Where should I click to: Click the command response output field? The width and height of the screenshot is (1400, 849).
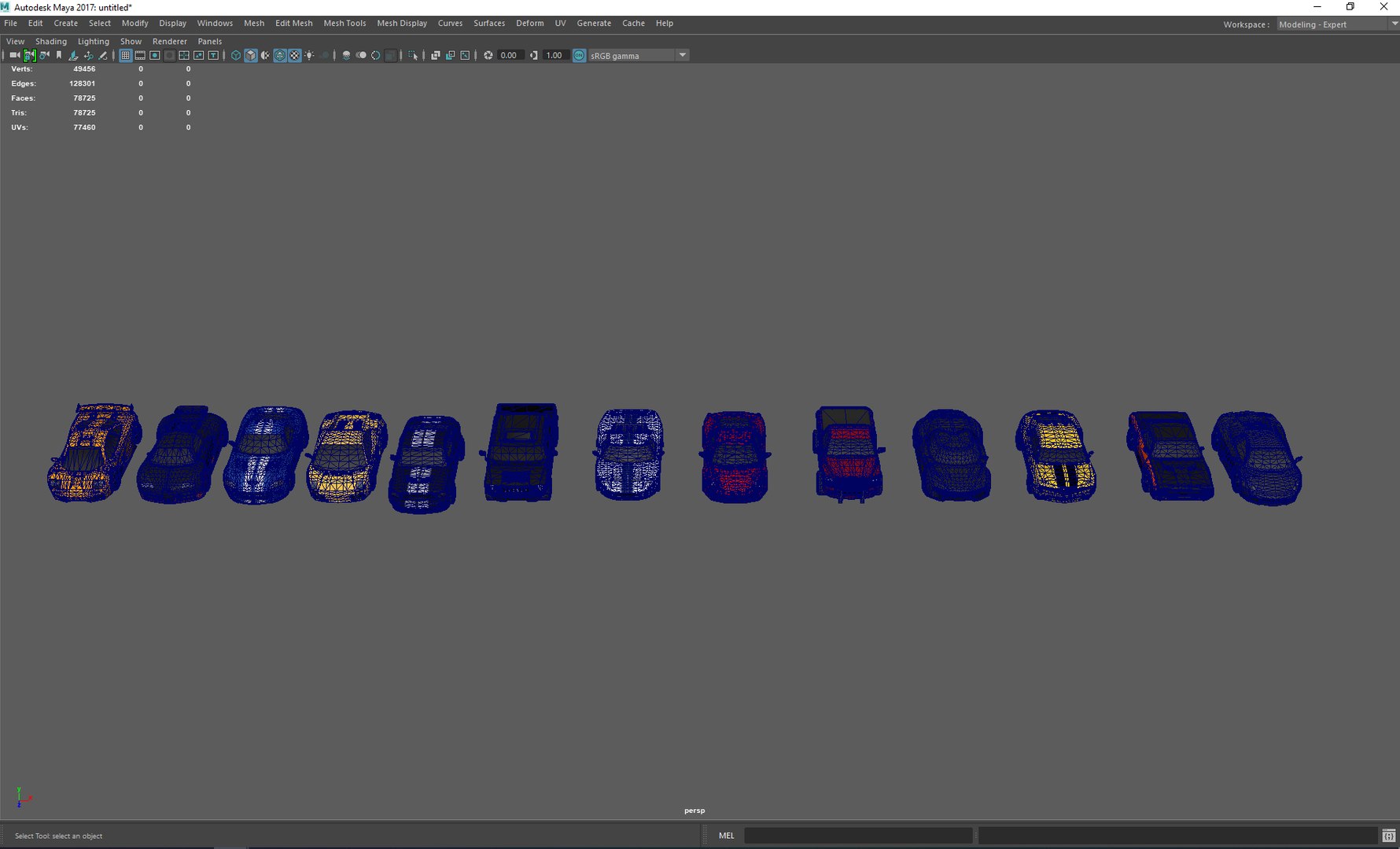(1178, 836)
